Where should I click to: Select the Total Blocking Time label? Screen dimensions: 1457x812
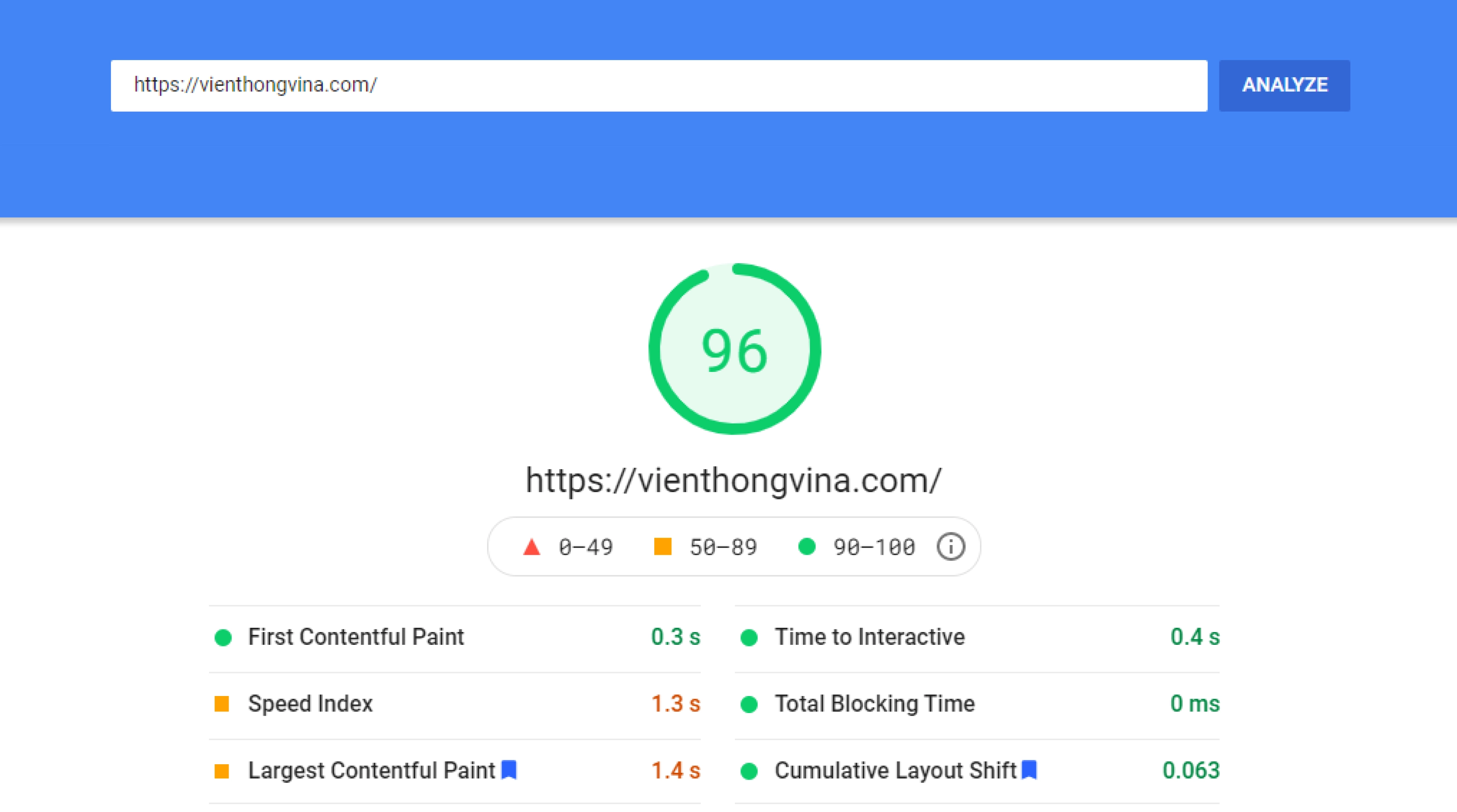pyautogui.click(x=875, y=704)
